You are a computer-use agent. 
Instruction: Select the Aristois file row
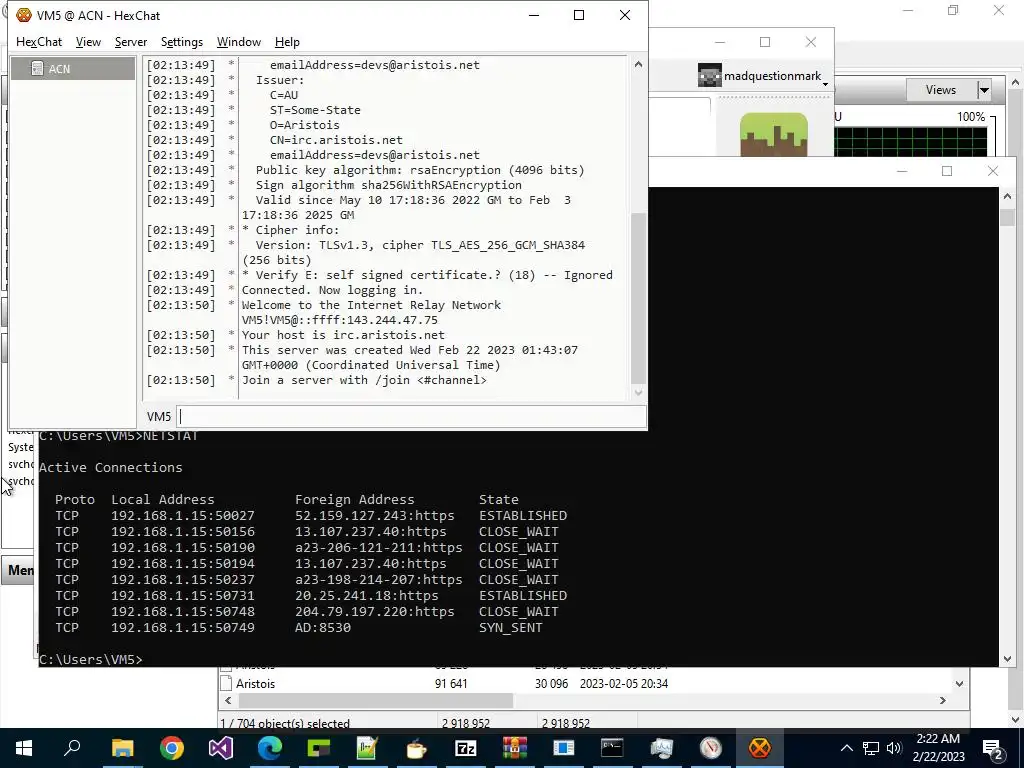pos(584,684)
